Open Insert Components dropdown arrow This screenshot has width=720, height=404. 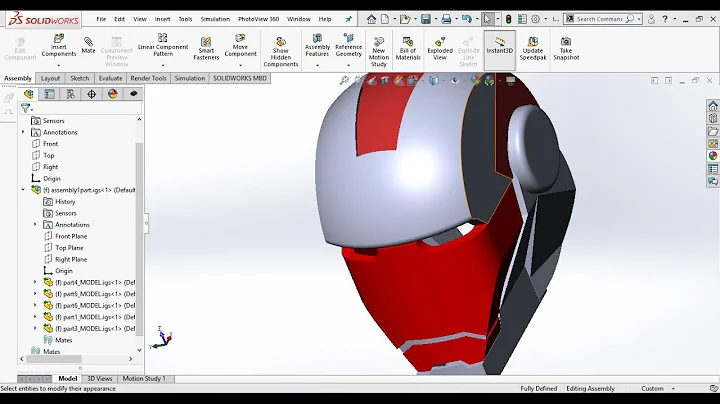point(58,65)
